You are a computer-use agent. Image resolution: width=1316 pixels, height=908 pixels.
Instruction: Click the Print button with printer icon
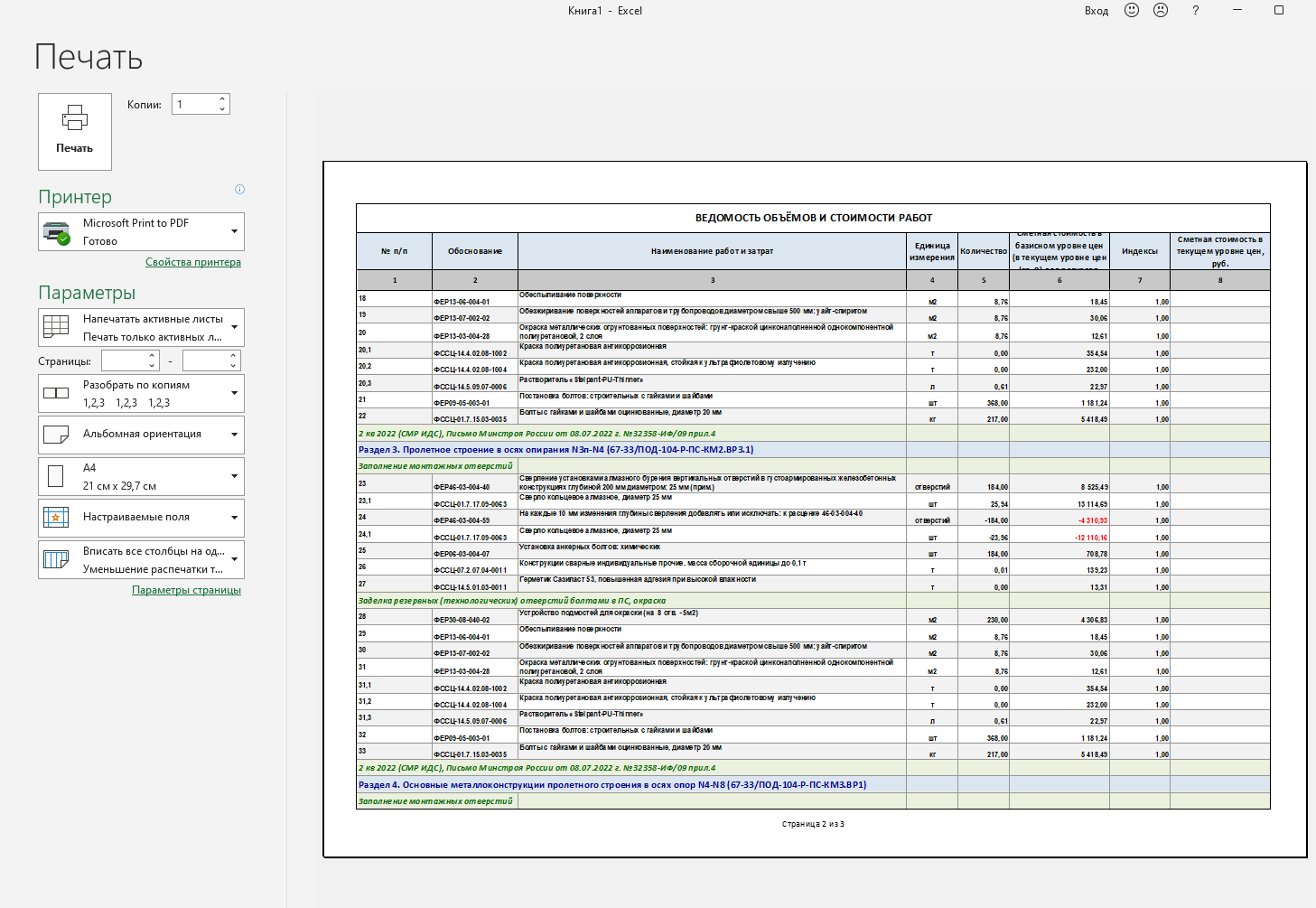point(74,131)
